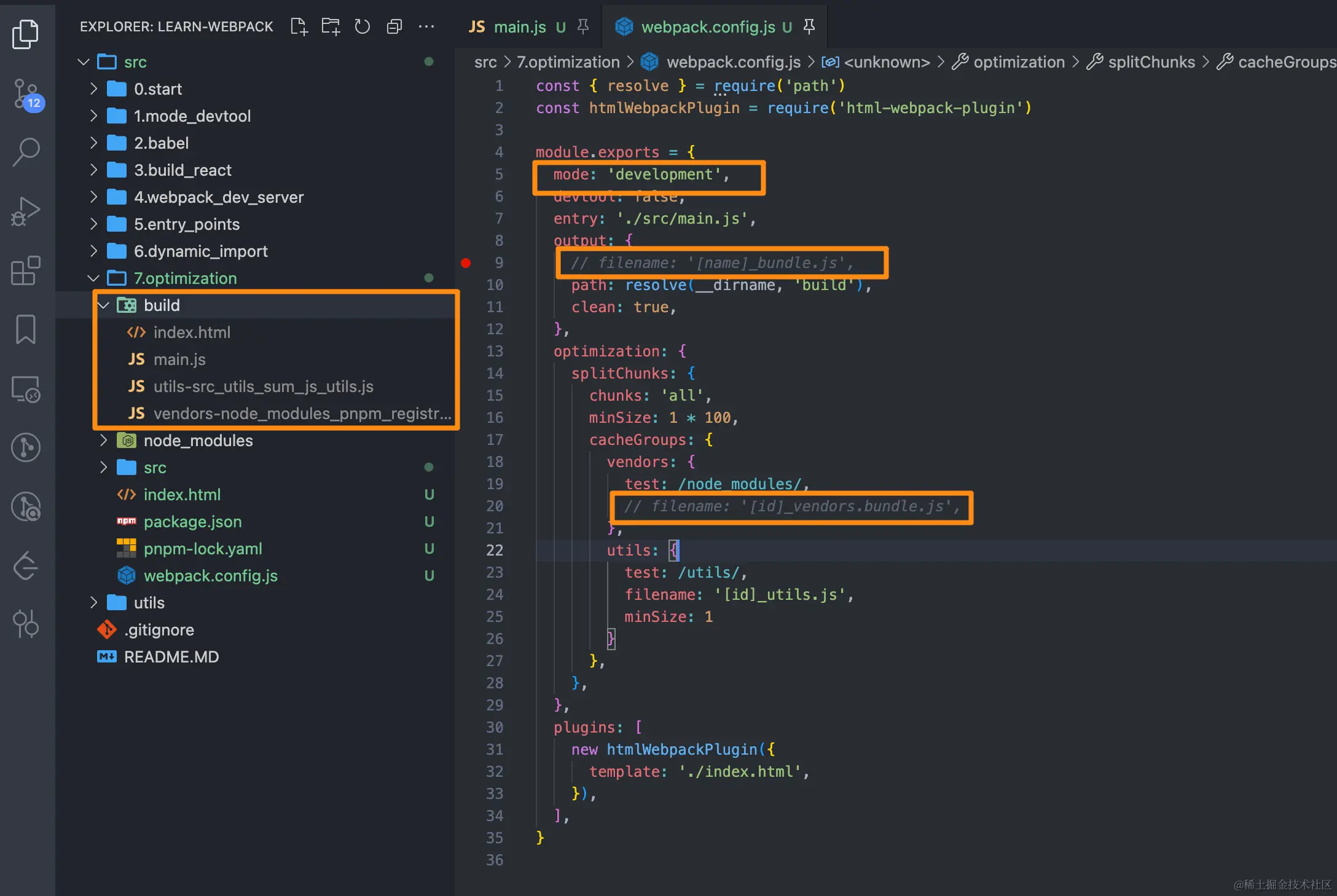Open package.json from the file tree

[192, 522]
